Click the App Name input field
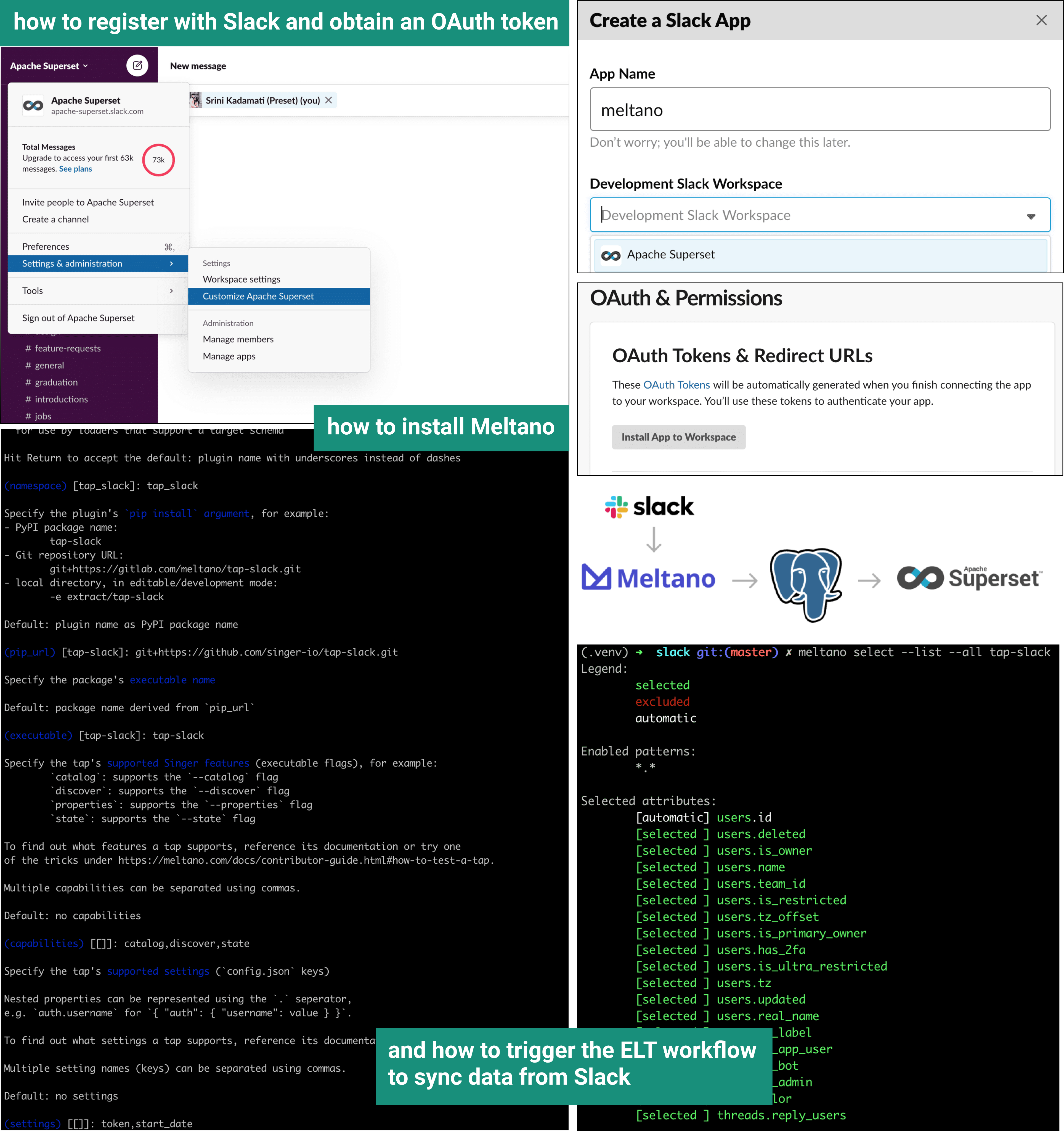The image size is (1064, 1131). [x=819, y=110]
